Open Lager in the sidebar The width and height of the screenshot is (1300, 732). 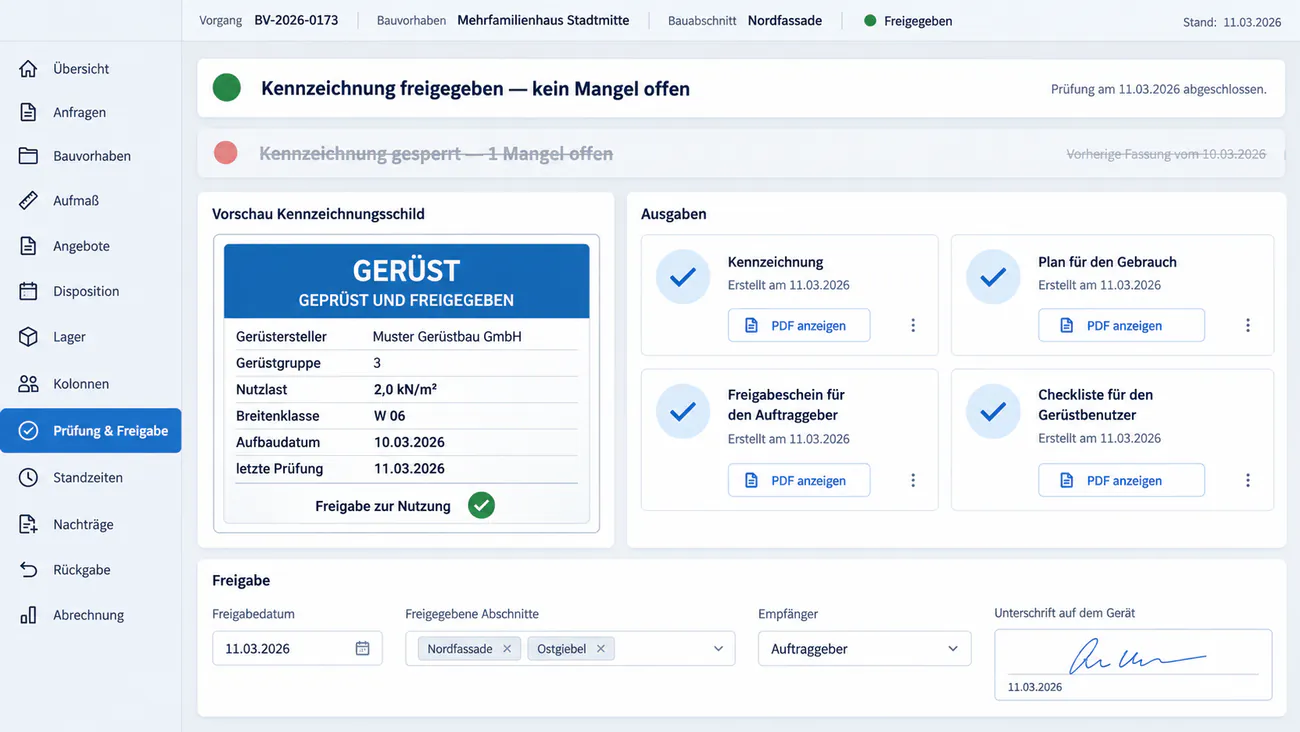[x=90, y=337]
